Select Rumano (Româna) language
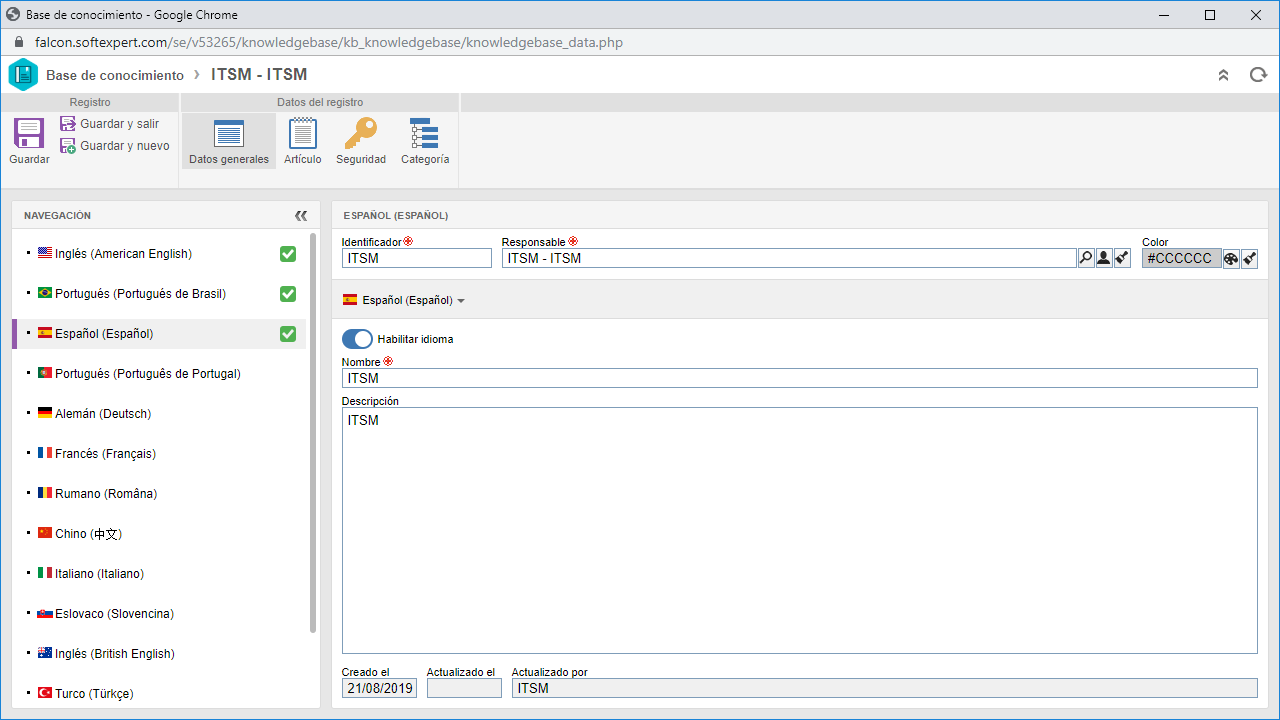Screen dimensions: 1280x720 pos(160,494)
